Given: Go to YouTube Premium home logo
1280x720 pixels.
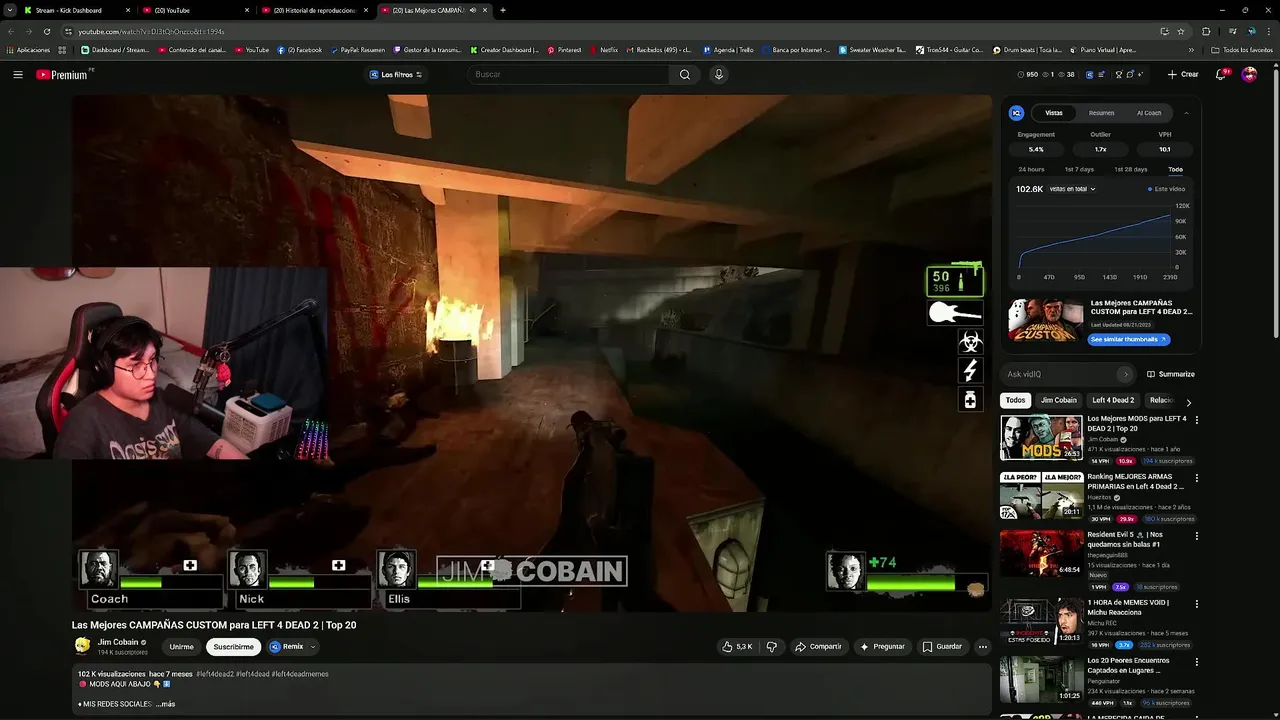Looking at the screenshot, I should pos(62,74).
